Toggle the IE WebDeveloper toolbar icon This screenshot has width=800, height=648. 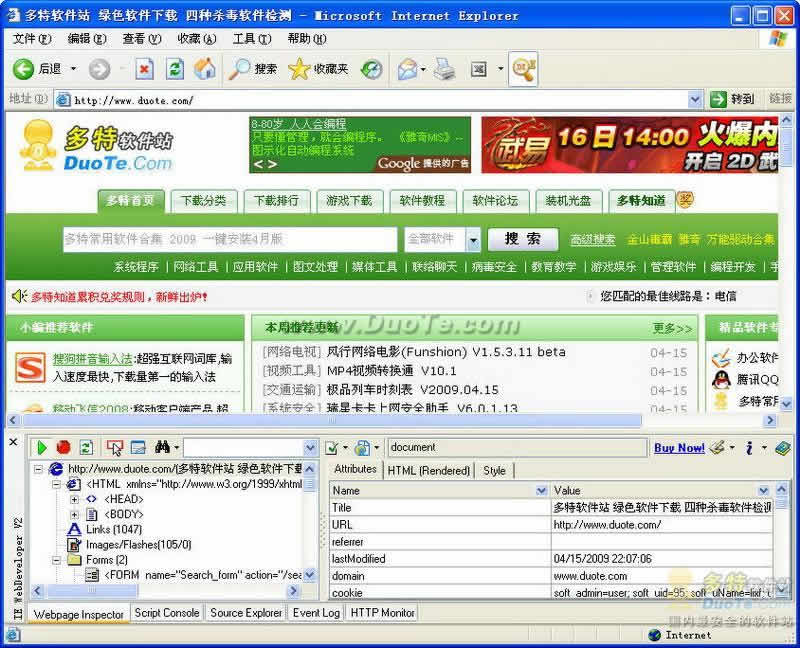point(523,69)
